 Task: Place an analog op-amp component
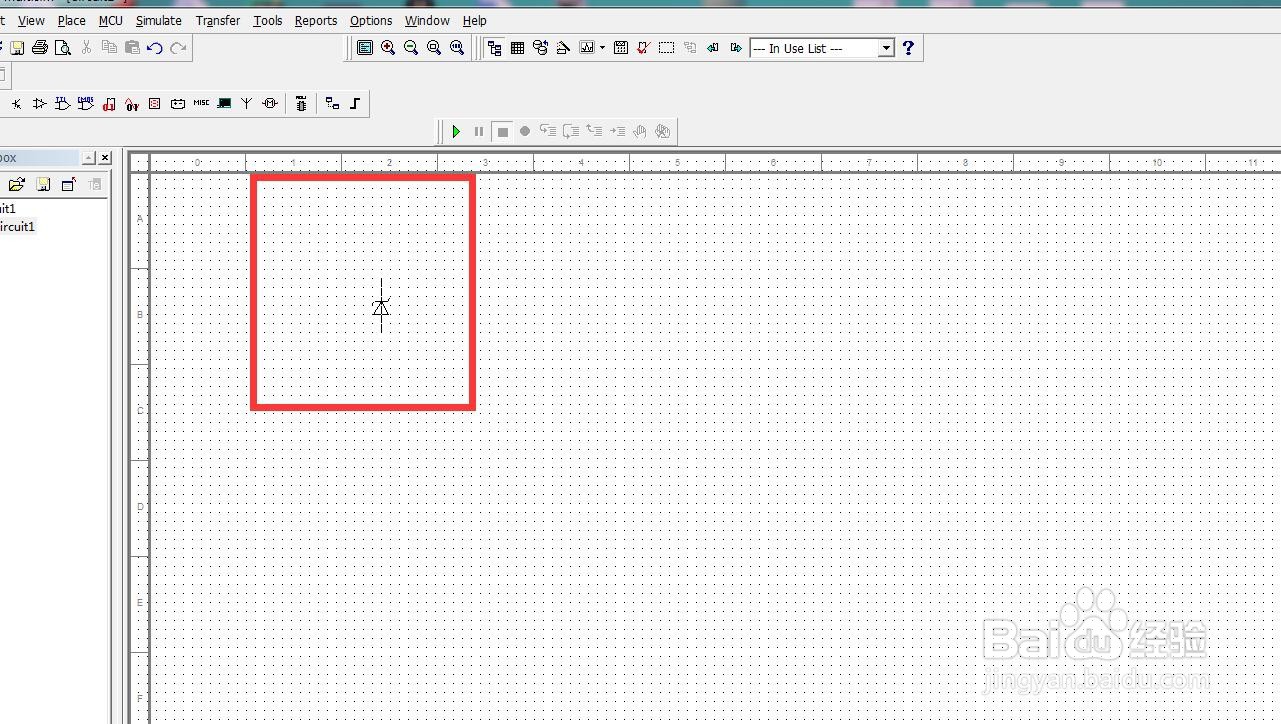[40, 103]
